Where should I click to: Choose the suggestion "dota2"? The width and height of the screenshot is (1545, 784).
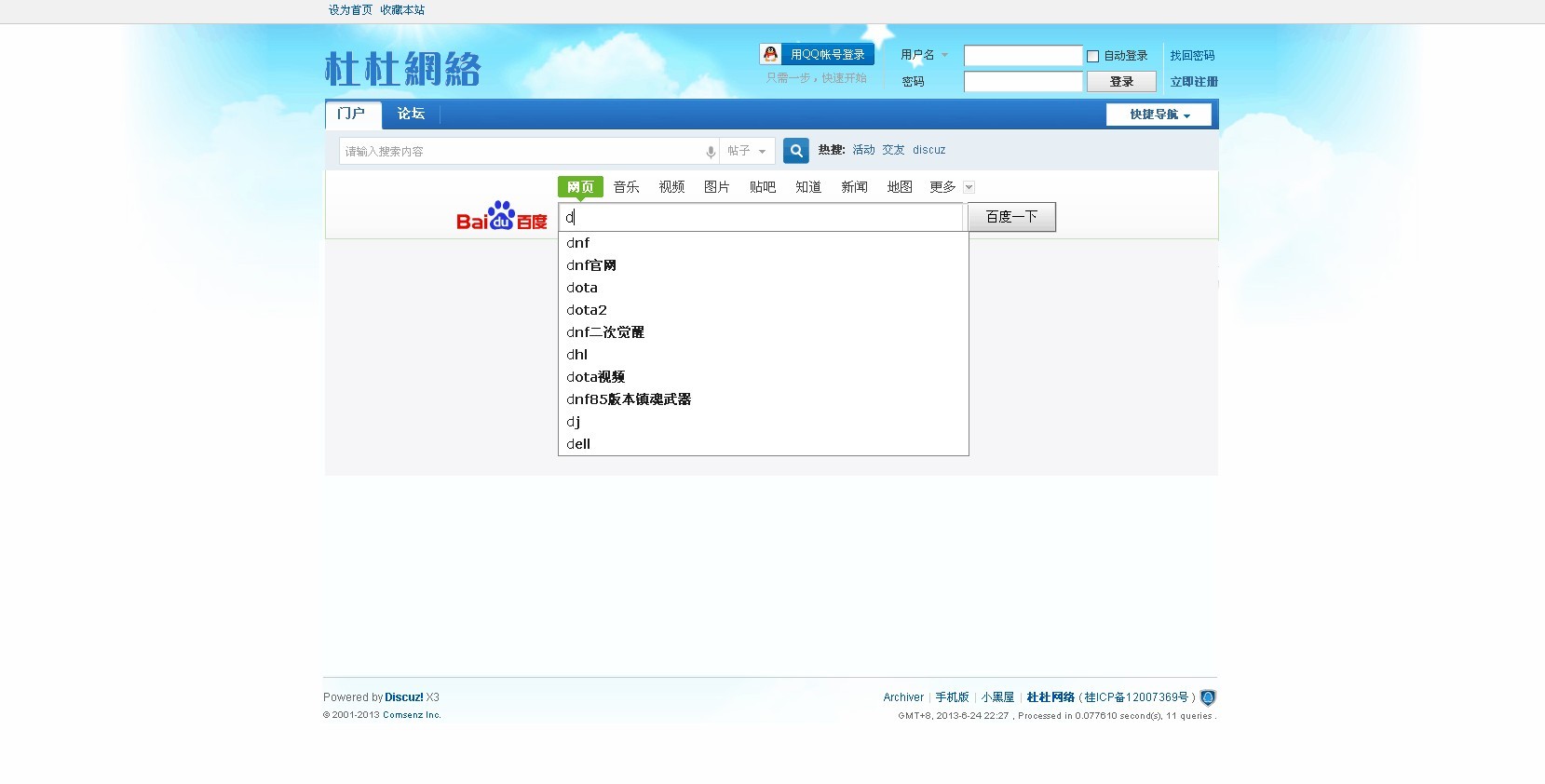pyautogui.click(x=764, y=310)
